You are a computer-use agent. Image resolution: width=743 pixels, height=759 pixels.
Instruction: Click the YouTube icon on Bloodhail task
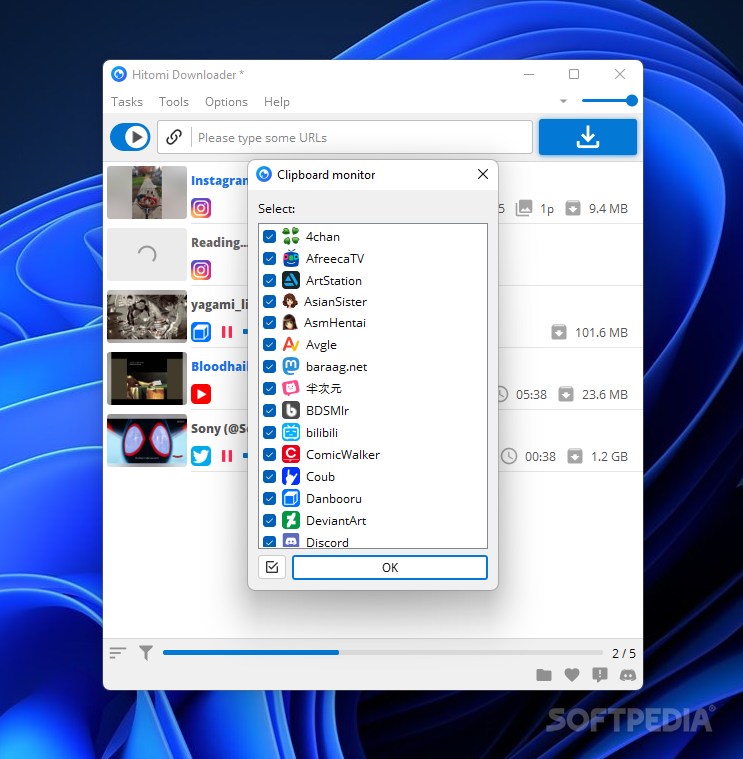201,394
